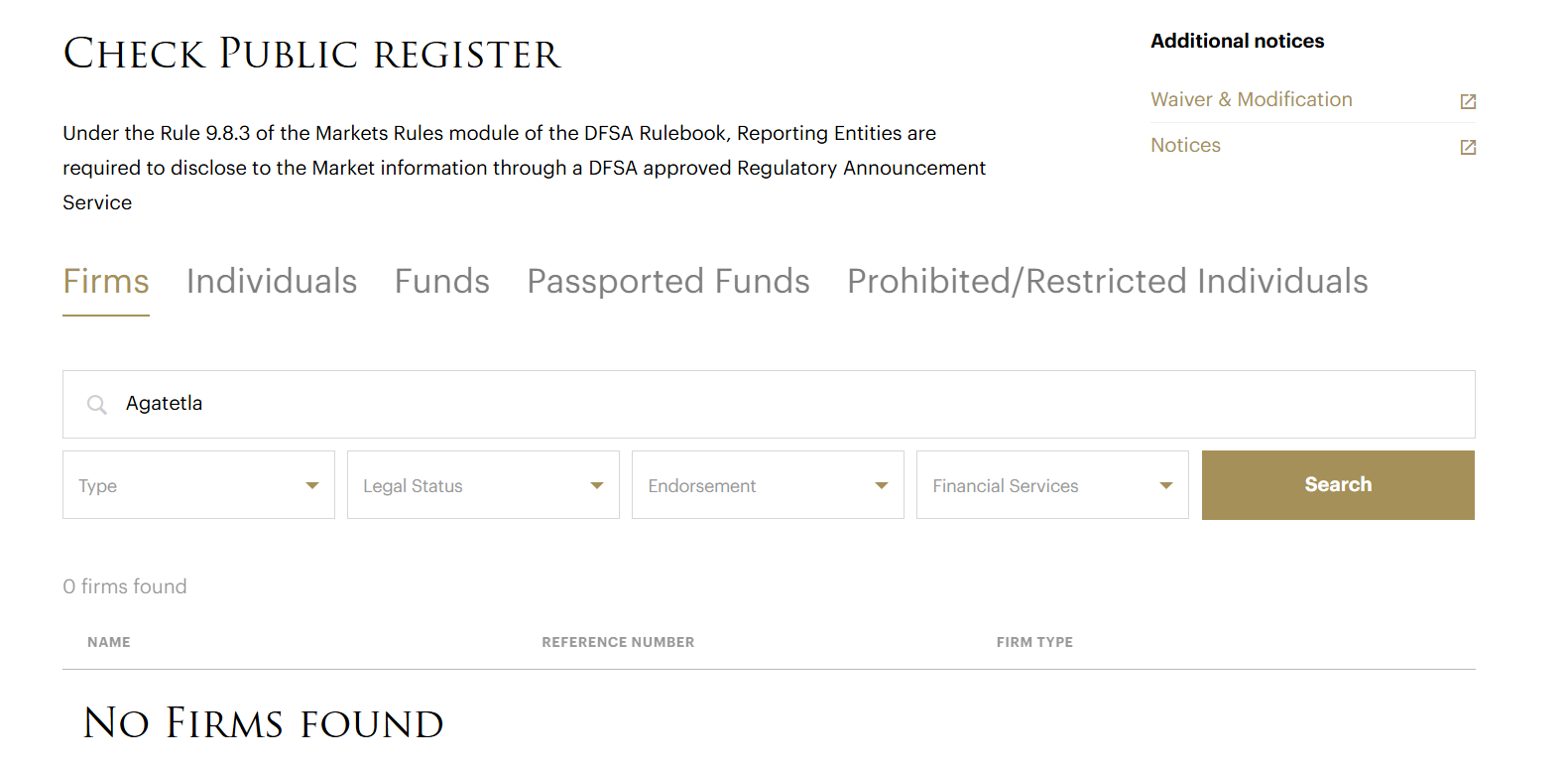This screenshot has width=1568, height=768.
Task: Select the Individuals tab
Action: (272, 282)
